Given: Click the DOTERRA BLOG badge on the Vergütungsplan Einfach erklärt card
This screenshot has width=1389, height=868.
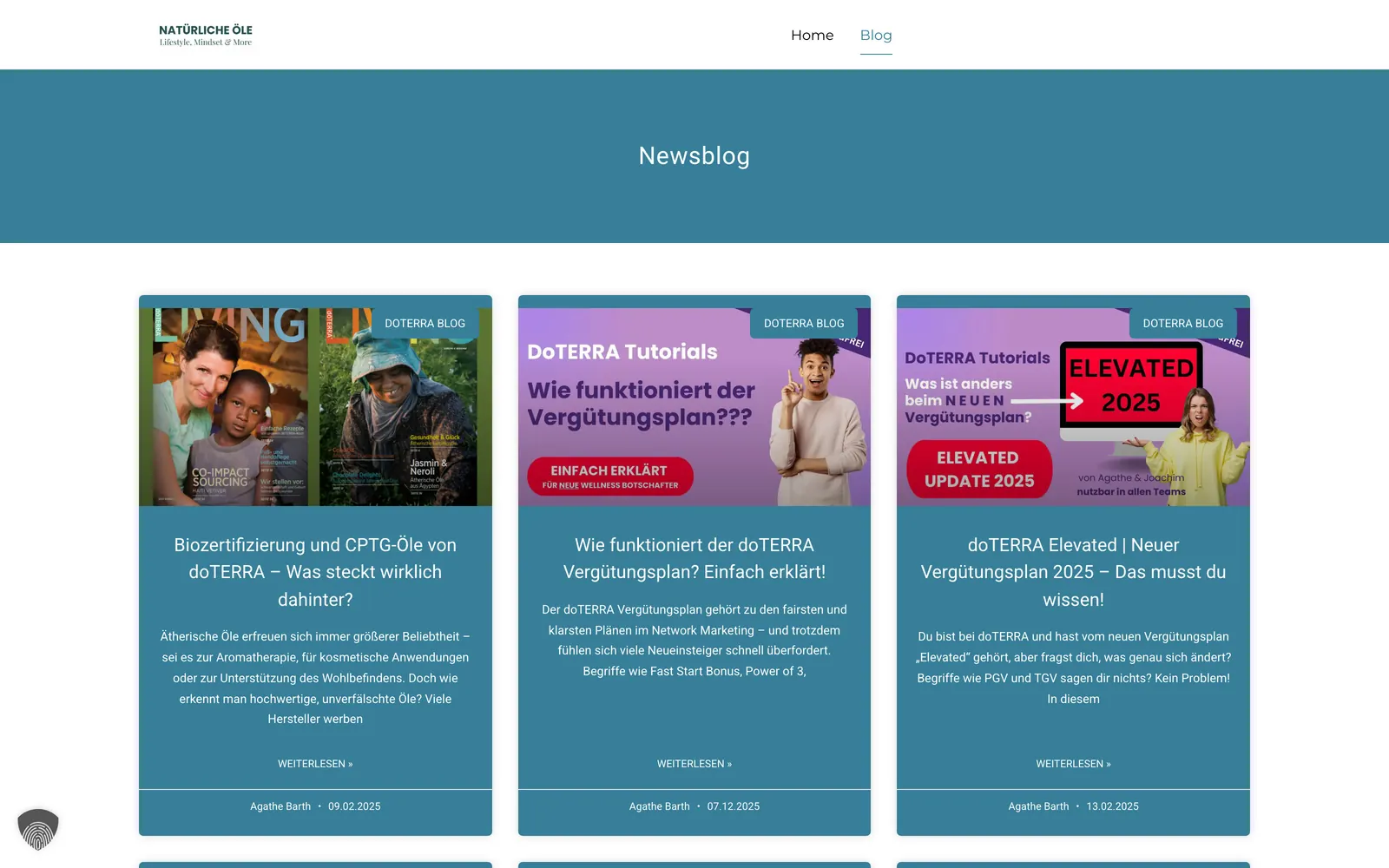Looking at the screenshot, I should (804, 323).
